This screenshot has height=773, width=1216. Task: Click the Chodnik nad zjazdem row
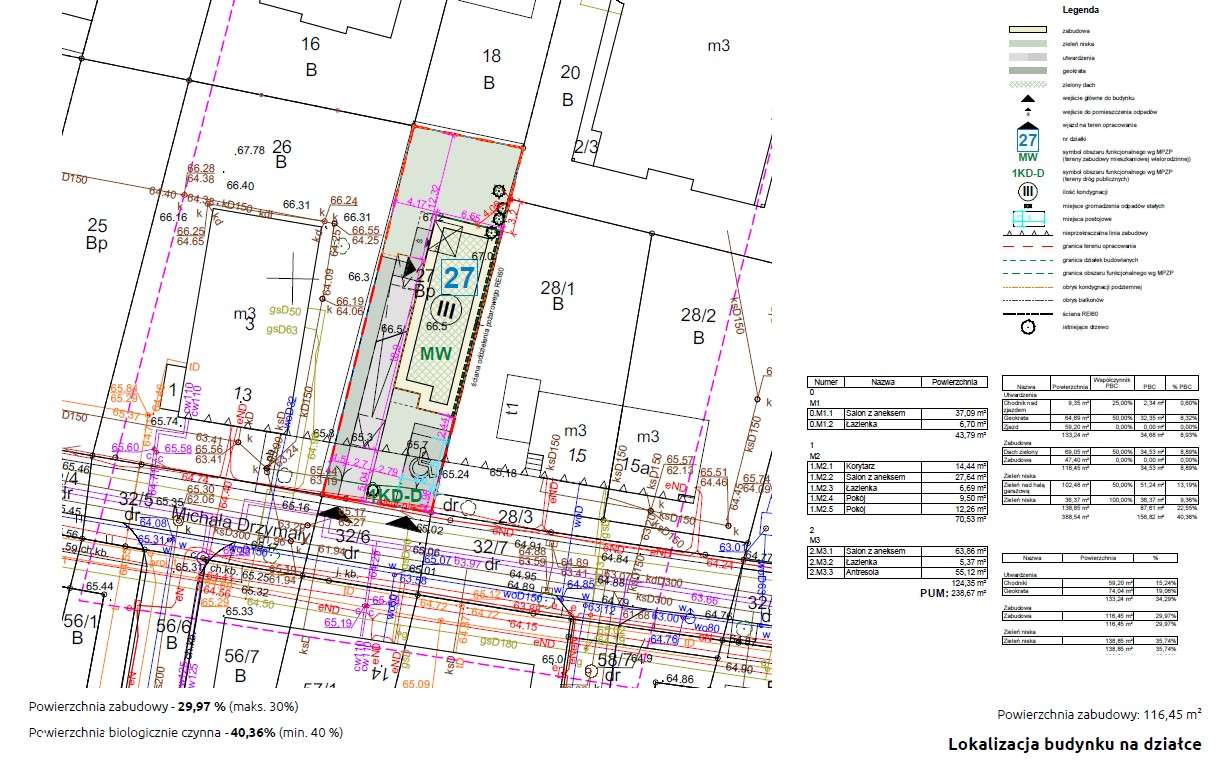pyautogui.click(x=1100, y=407)
